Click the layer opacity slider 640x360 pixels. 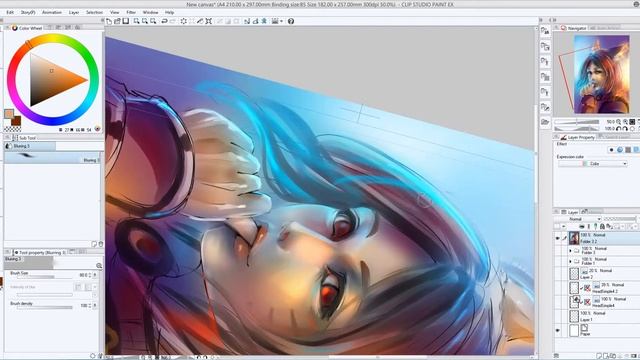tap(620, 219)
